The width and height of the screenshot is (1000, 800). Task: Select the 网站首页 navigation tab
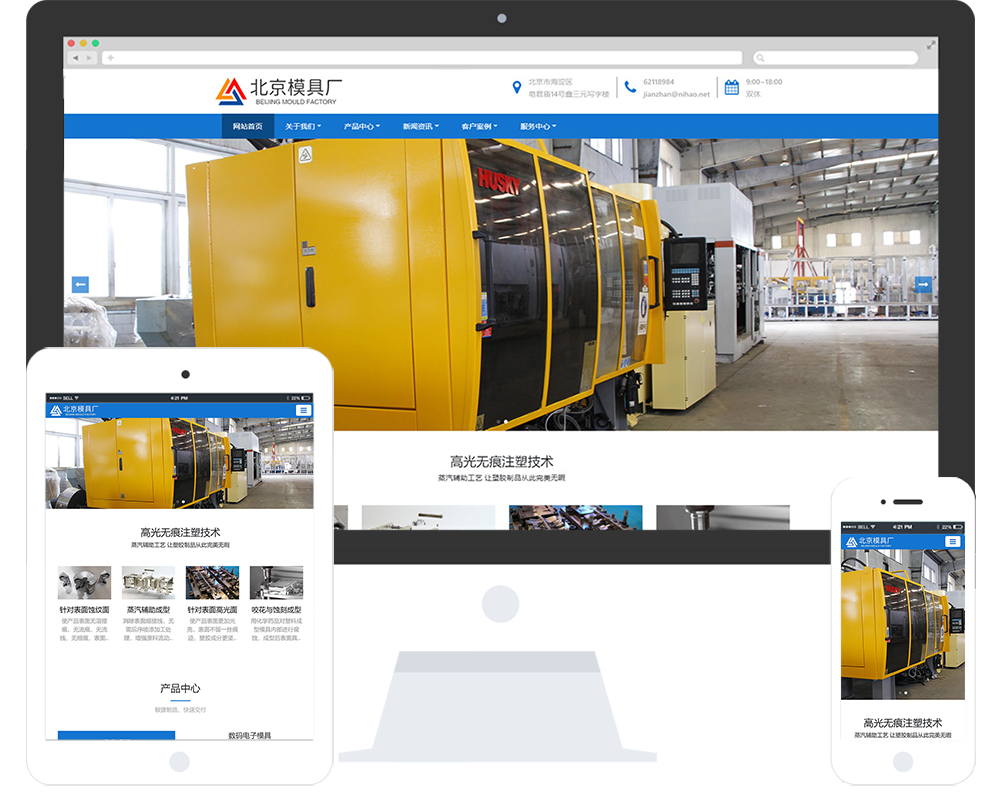[x=247, y=126]
